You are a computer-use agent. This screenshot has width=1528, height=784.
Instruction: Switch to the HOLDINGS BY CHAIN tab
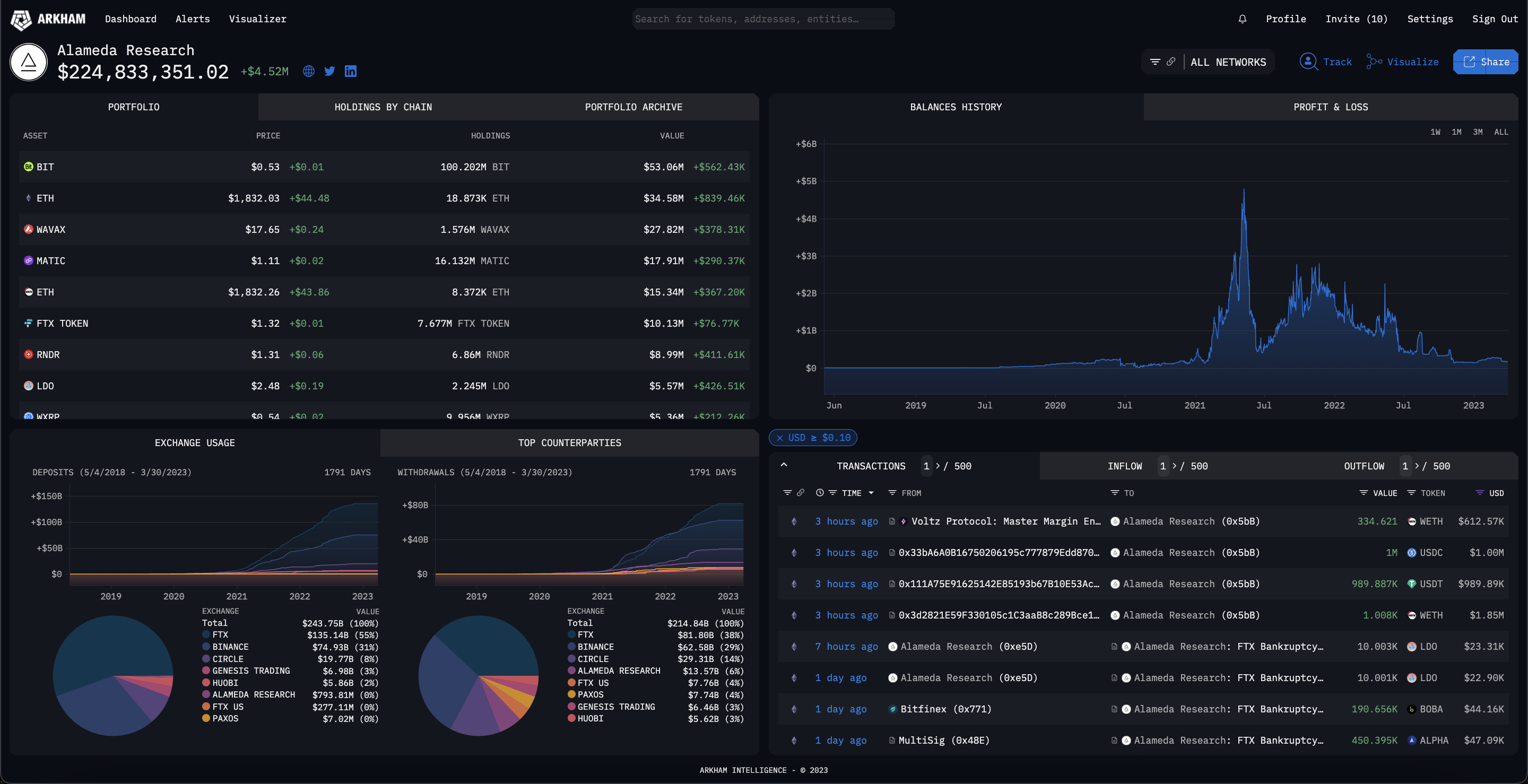coord(383,107)
